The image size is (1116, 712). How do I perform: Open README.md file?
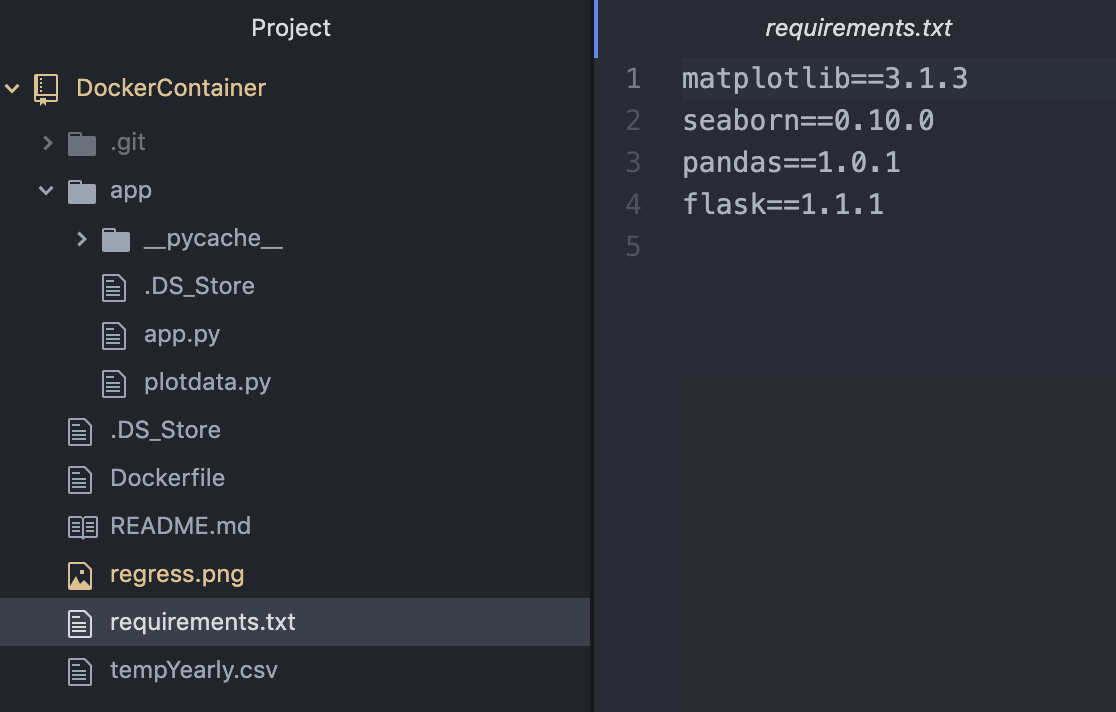point(181,526)
